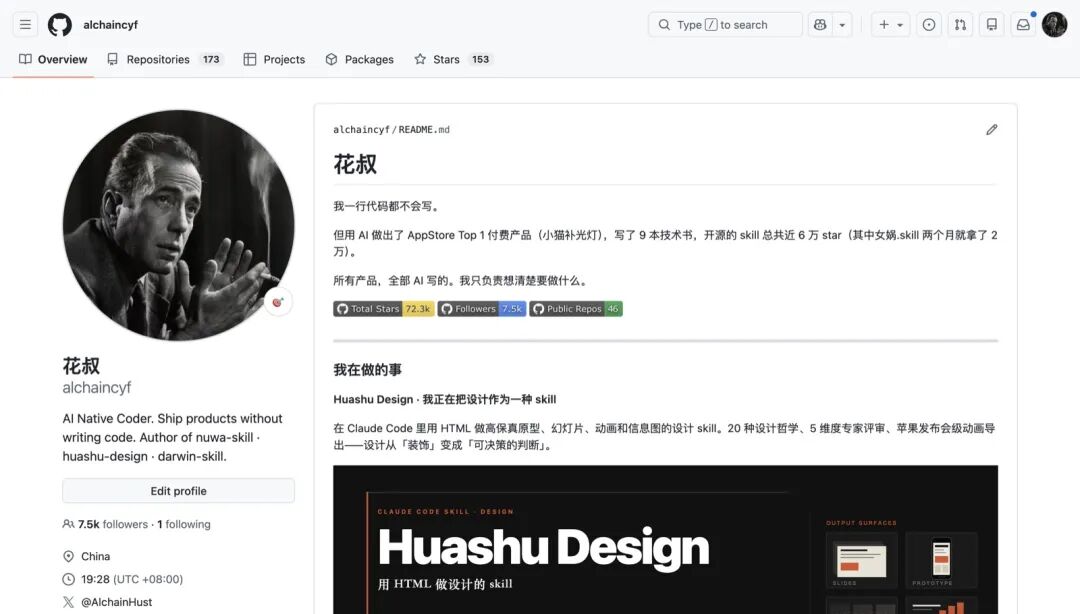Open the Copilot chat icon
1080x614 pixels.
click(820, 25)
